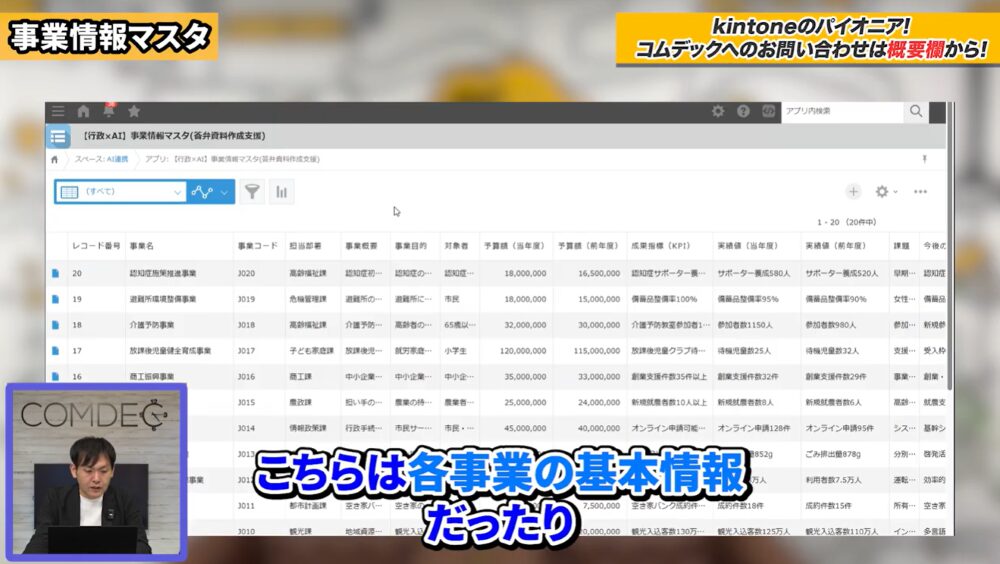This screenshot has height=564, width=1000.
Task: Expand the graph view dropdown arrow
Action: [224, 191]
